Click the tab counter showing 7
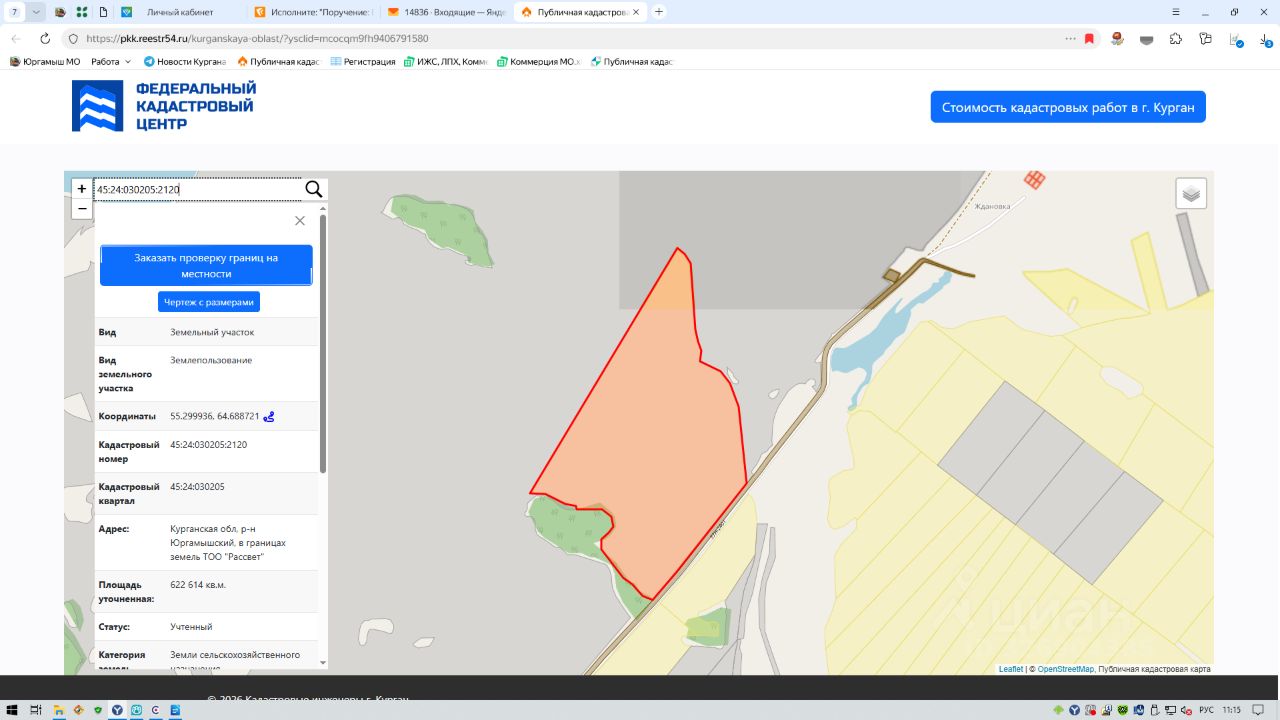 point(14,12)
